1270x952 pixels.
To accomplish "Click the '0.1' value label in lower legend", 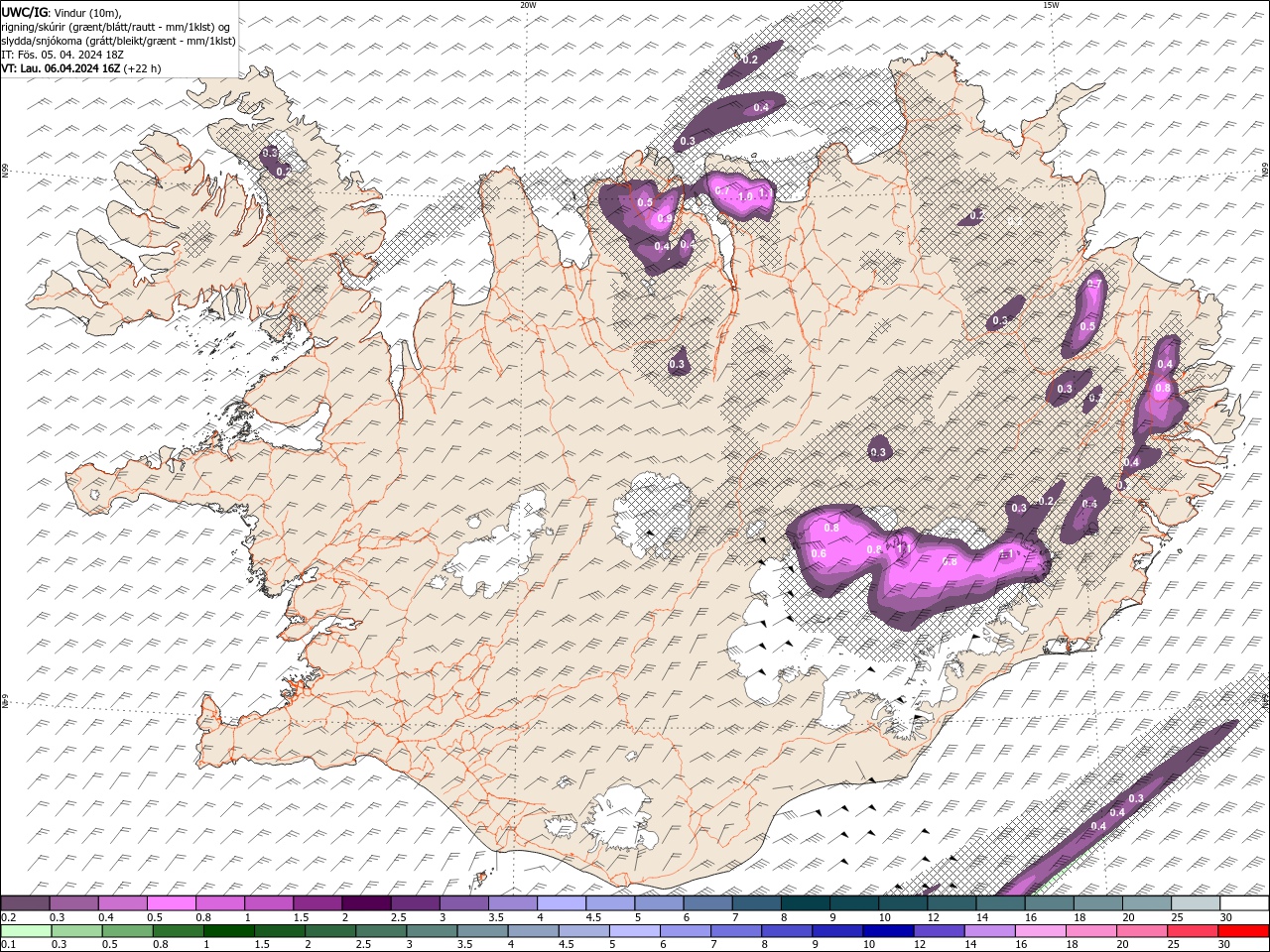I will (x=9, y=945).
